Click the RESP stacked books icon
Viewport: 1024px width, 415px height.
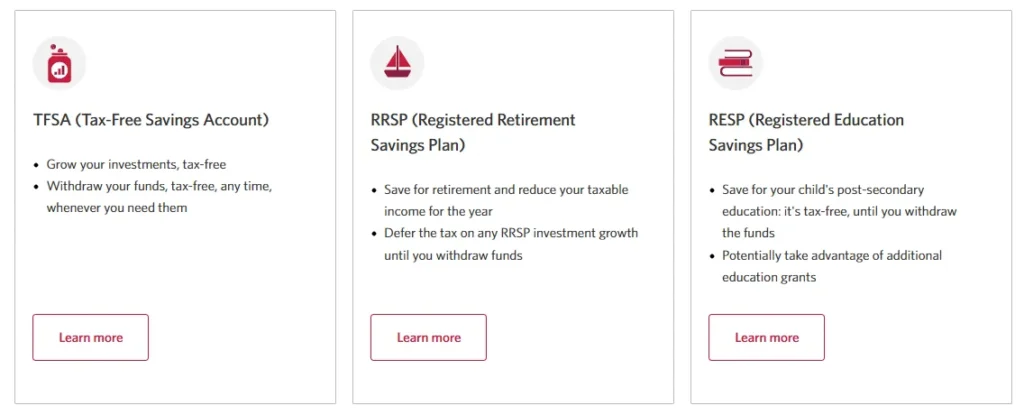tap(735, 64)
